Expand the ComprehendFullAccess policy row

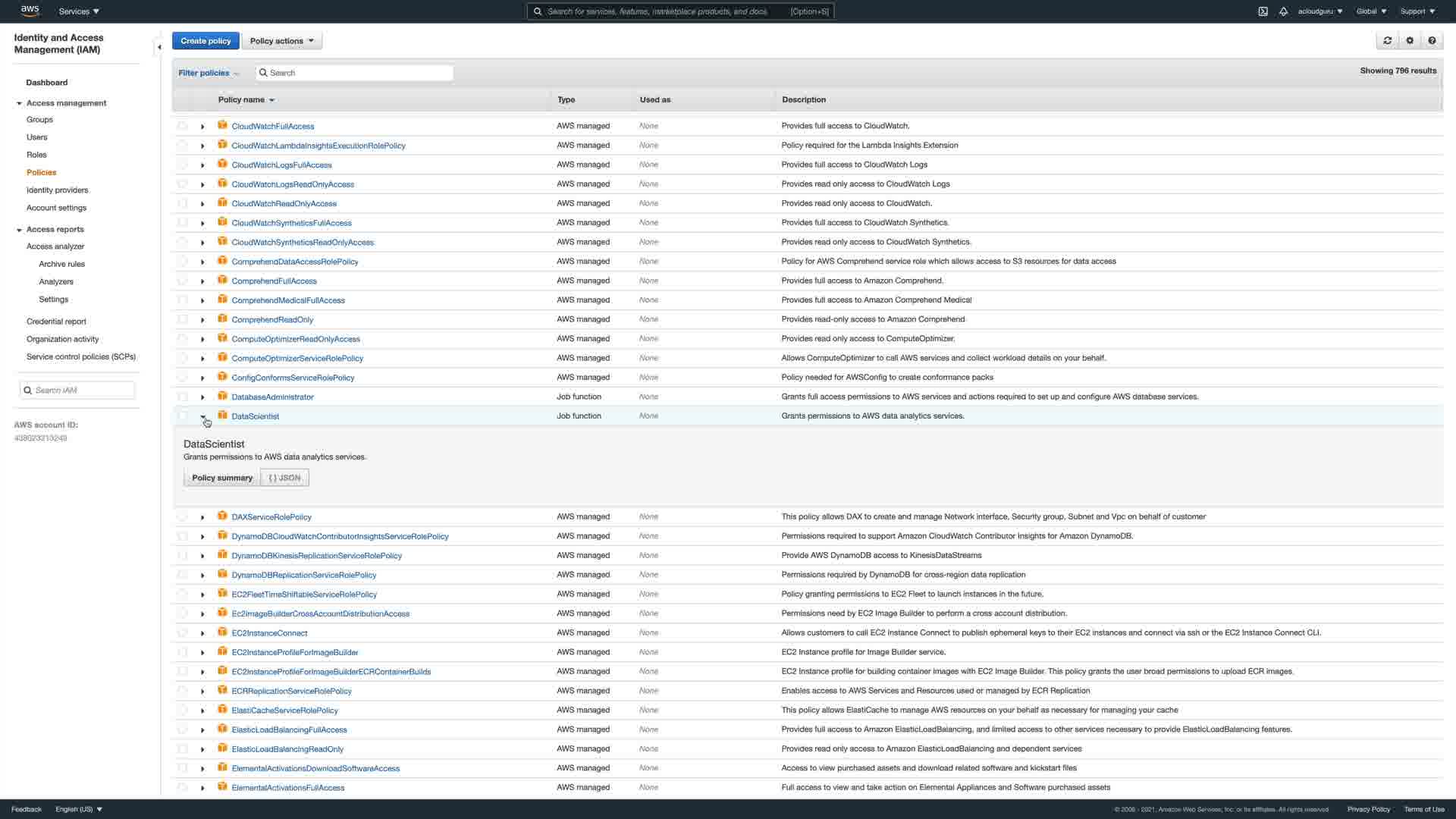(202, 281)
